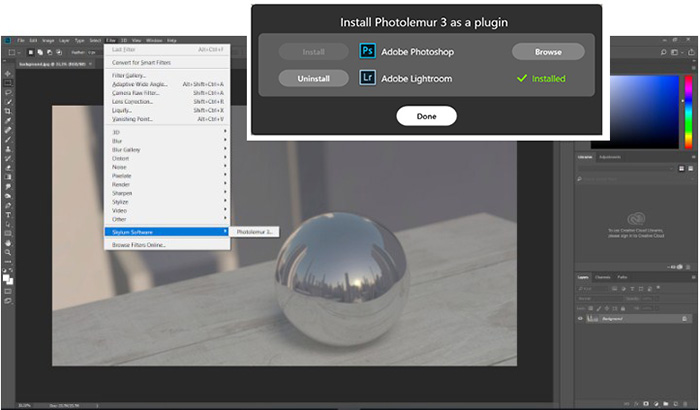Click Add to selection option icon
This screenshot has width=700, height=410.
pos(40,52)
